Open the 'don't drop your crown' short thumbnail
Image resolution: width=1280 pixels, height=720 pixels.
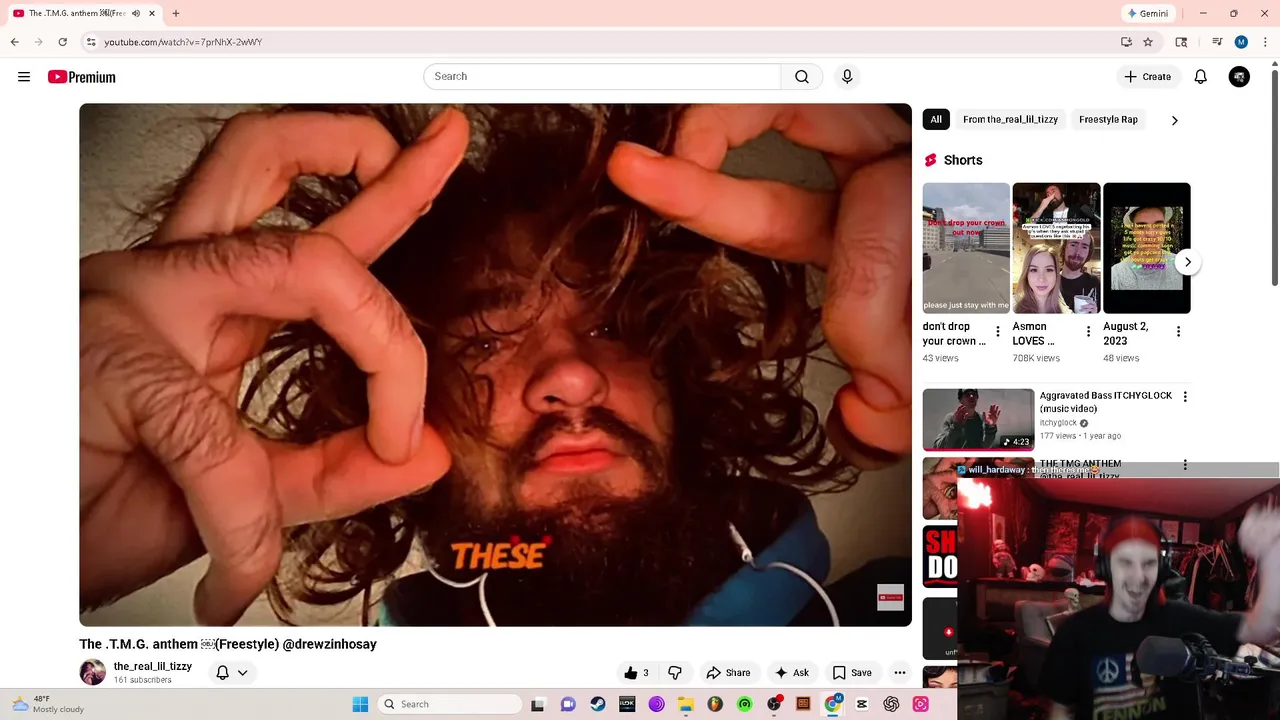[966, 248]
